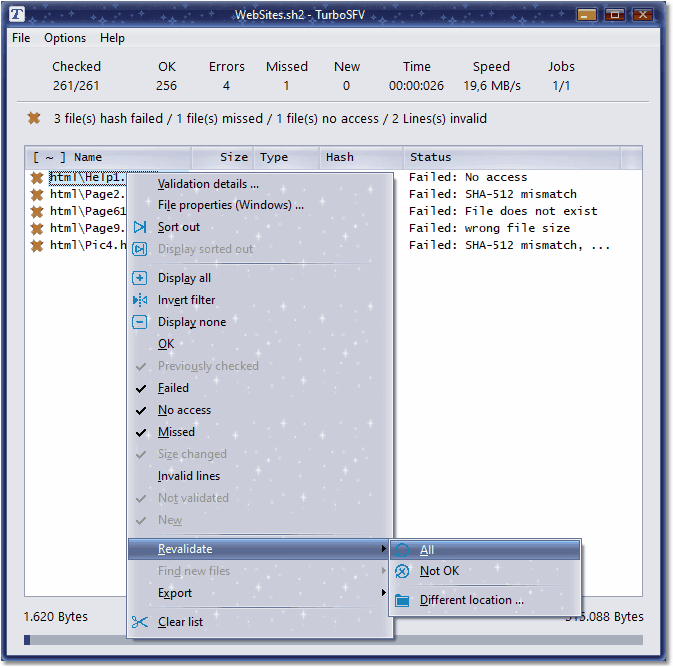Screen dimensions: 673x668
Task: Click 'Failed: File does not exist' status
Action: coord(503,211)
